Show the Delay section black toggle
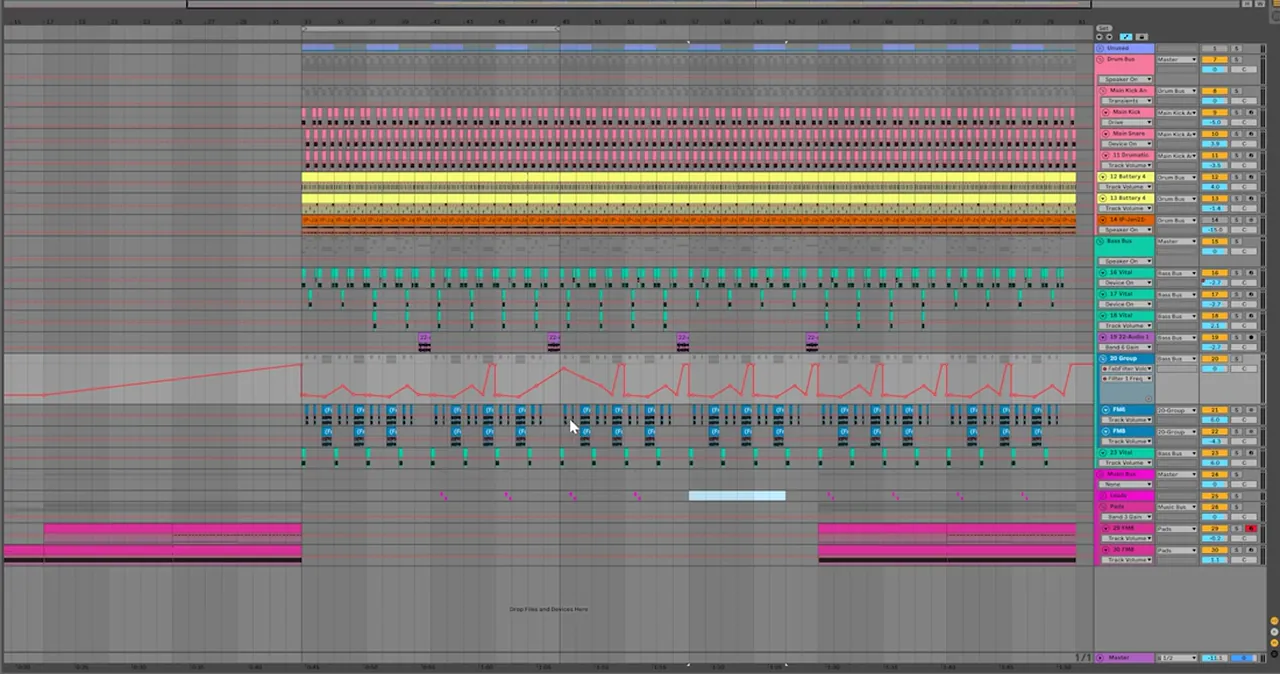Screen dimensions: 1280x674 point(1274,654)
